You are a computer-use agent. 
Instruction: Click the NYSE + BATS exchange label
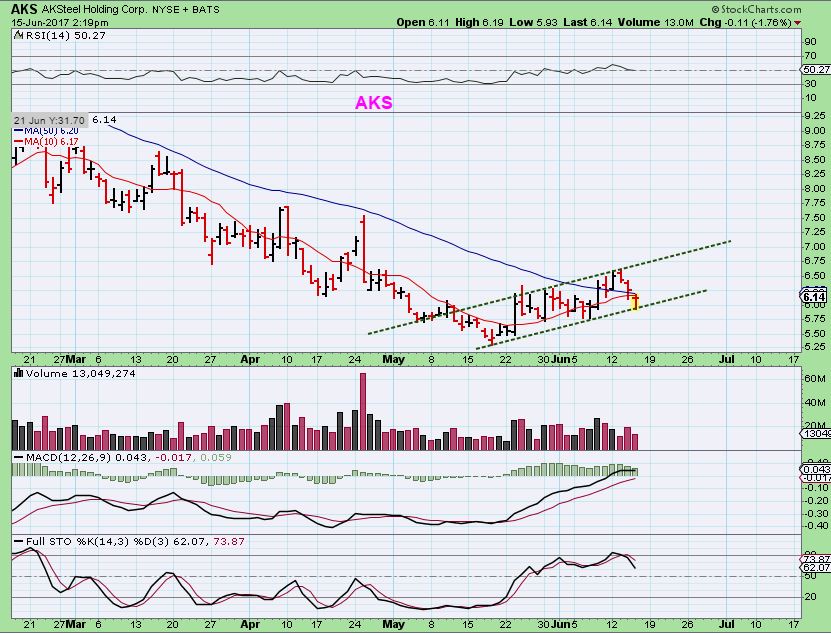[x=185, y=10]
